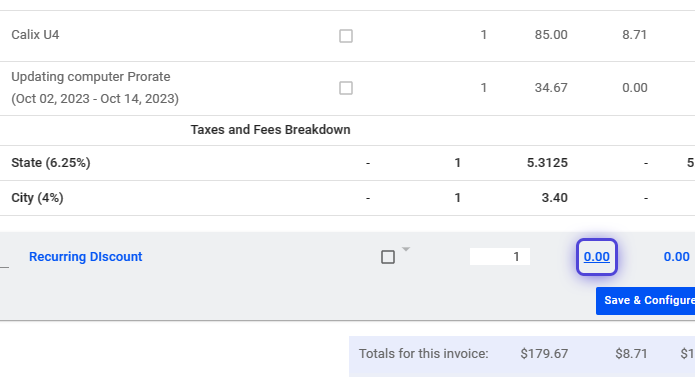
Task: Click the Taxes and Fees Breakdown heading
Action: point(270,130)
